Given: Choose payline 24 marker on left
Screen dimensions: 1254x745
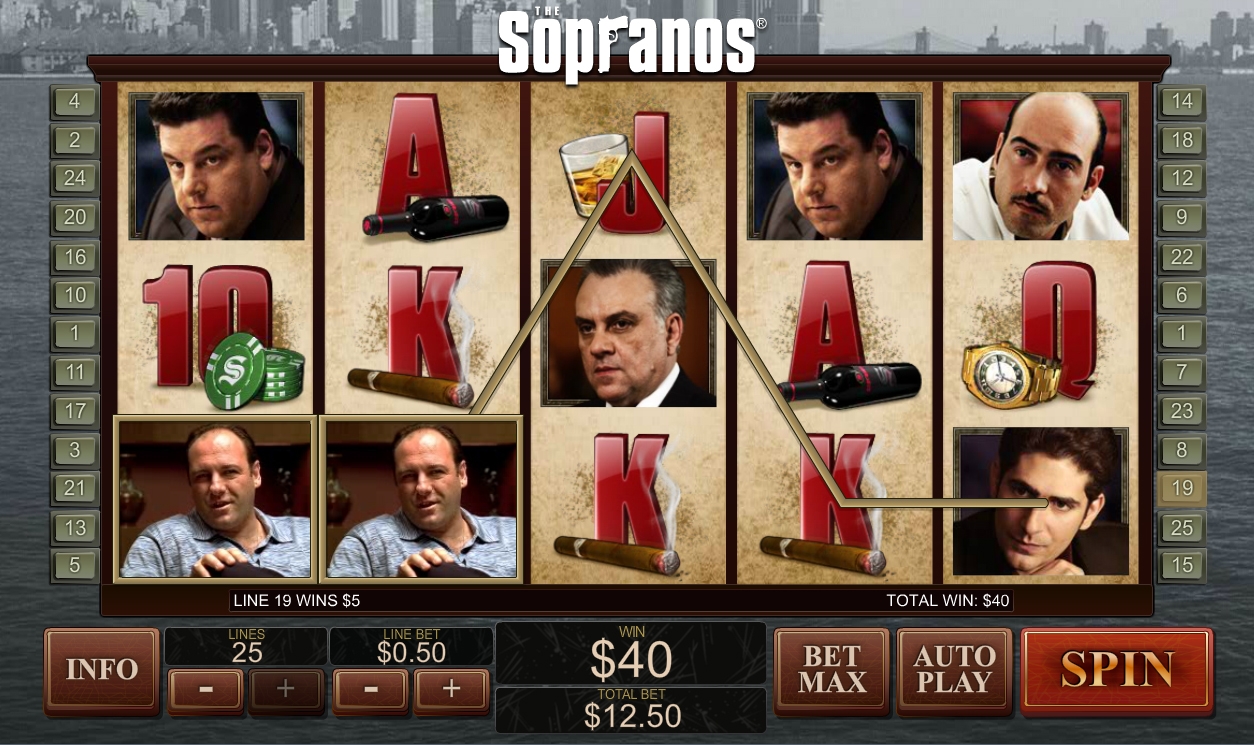Looking at the screenshot, I should (x=75, y=178).
